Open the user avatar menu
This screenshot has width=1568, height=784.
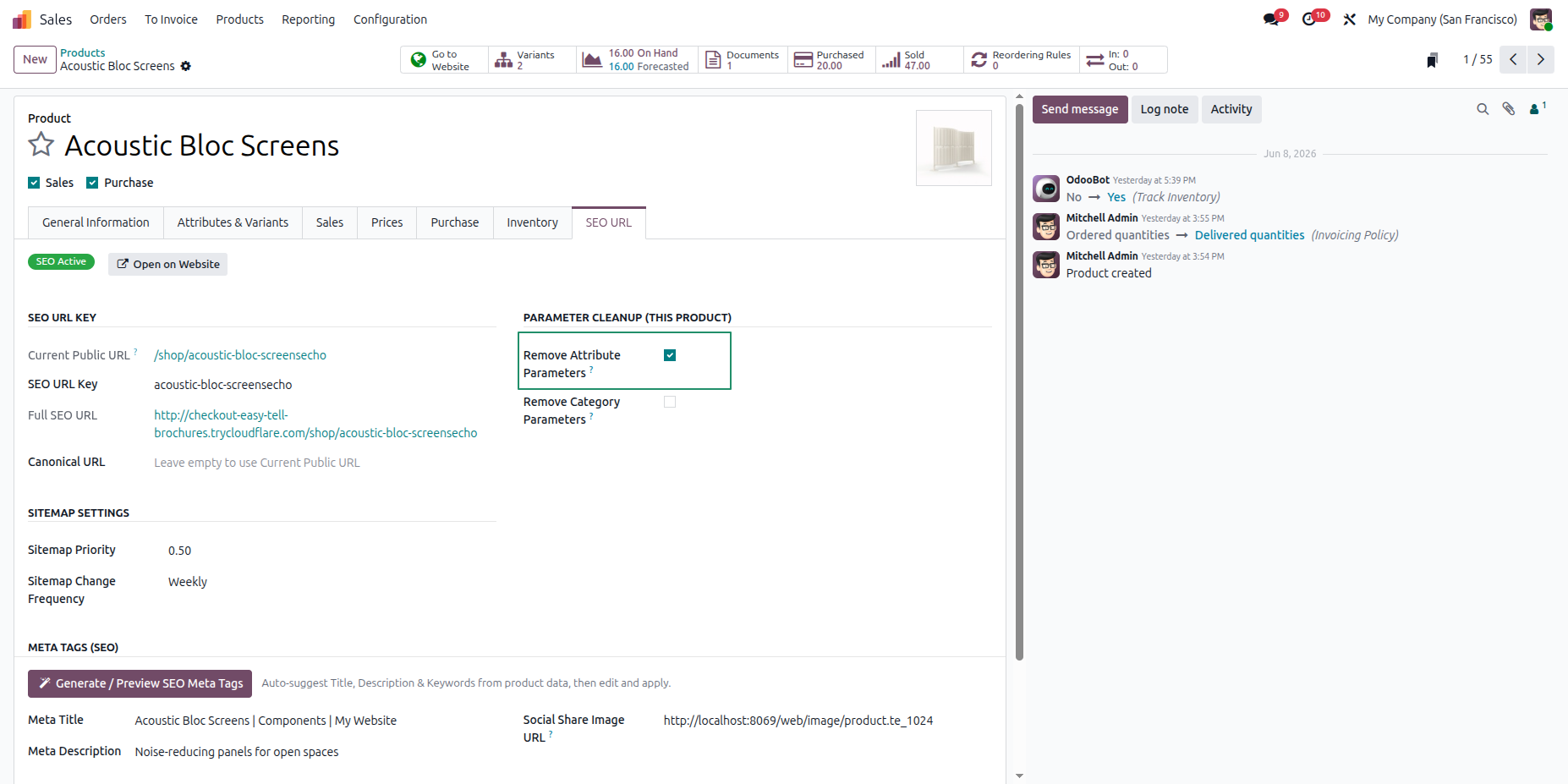pyautogui.click(x=1541, y=19)
